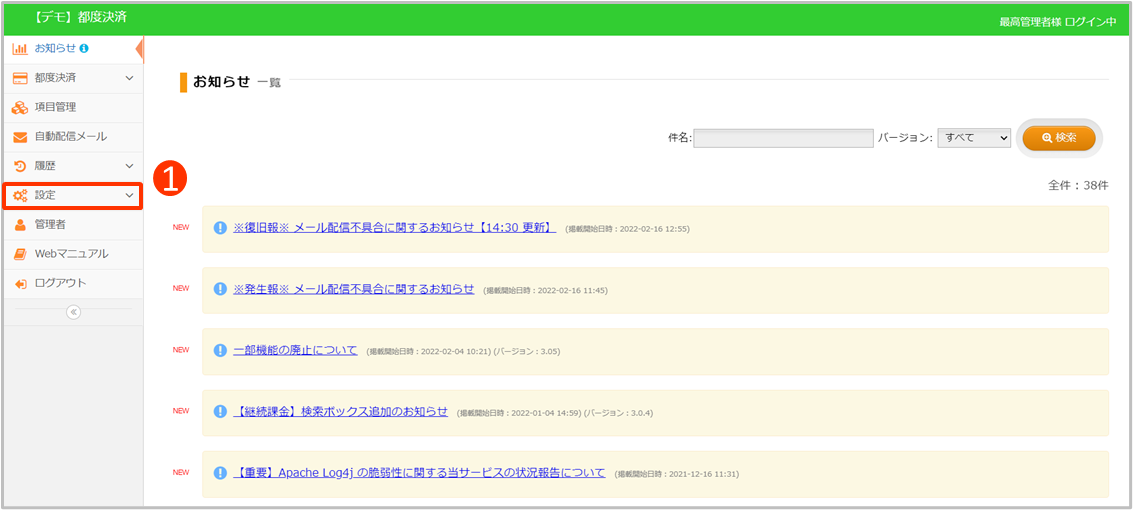
Task: Open the 項目管理 menu item
Action: (x=55, y=107)
